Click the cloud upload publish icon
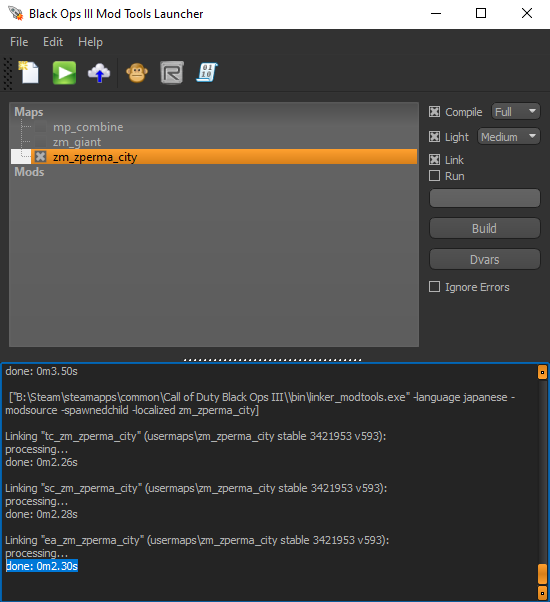 click(x=99, y=73)
